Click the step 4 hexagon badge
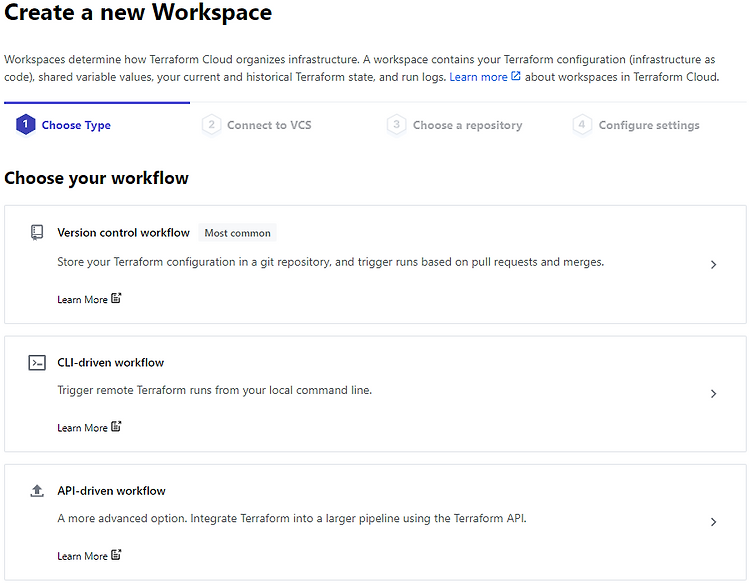This screenshot has width=750, height=583. coord(582,125)
